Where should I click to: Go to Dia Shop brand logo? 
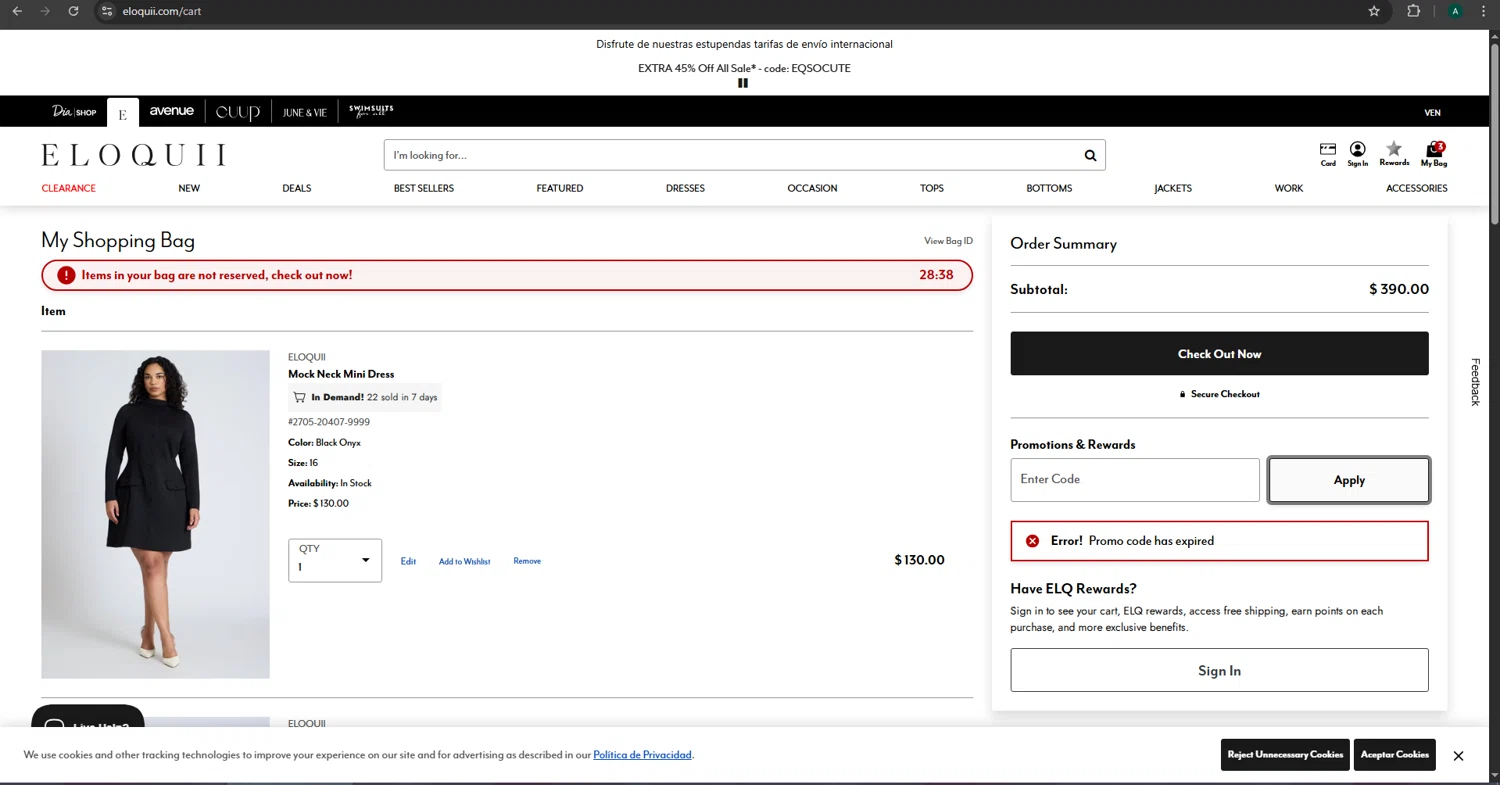point(75,112)
